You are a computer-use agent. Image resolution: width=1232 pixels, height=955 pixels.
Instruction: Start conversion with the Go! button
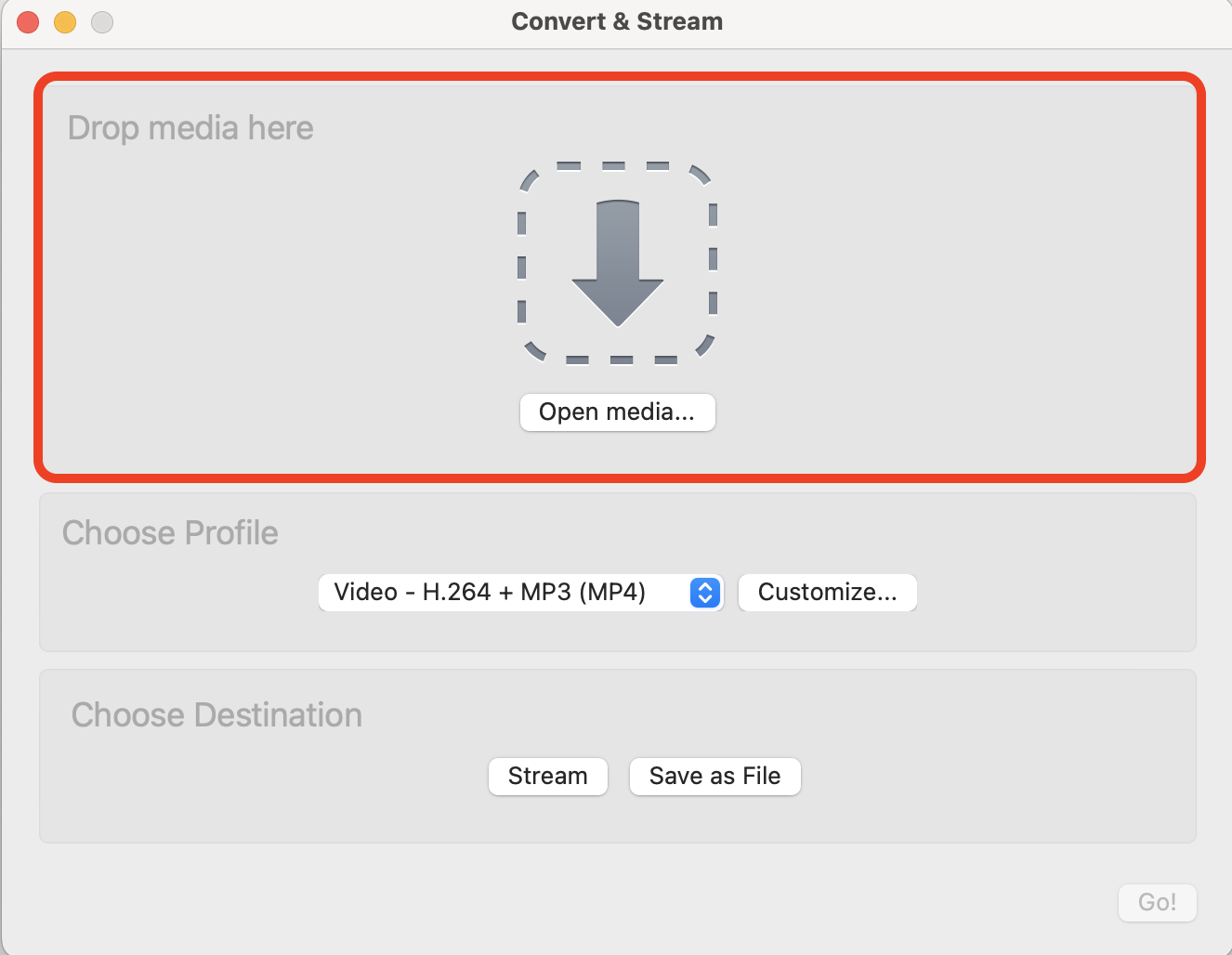click(1157, 902)
